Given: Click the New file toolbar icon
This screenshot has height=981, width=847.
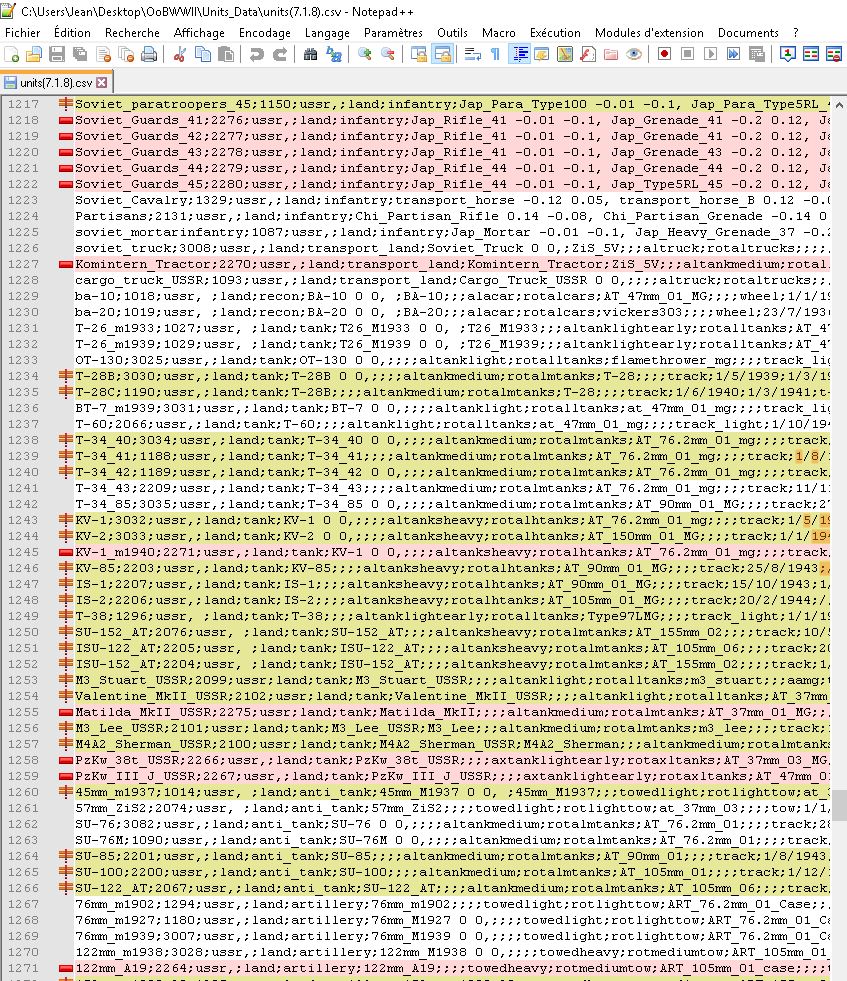Looking at the screenshot, I should tap(11, 54).
